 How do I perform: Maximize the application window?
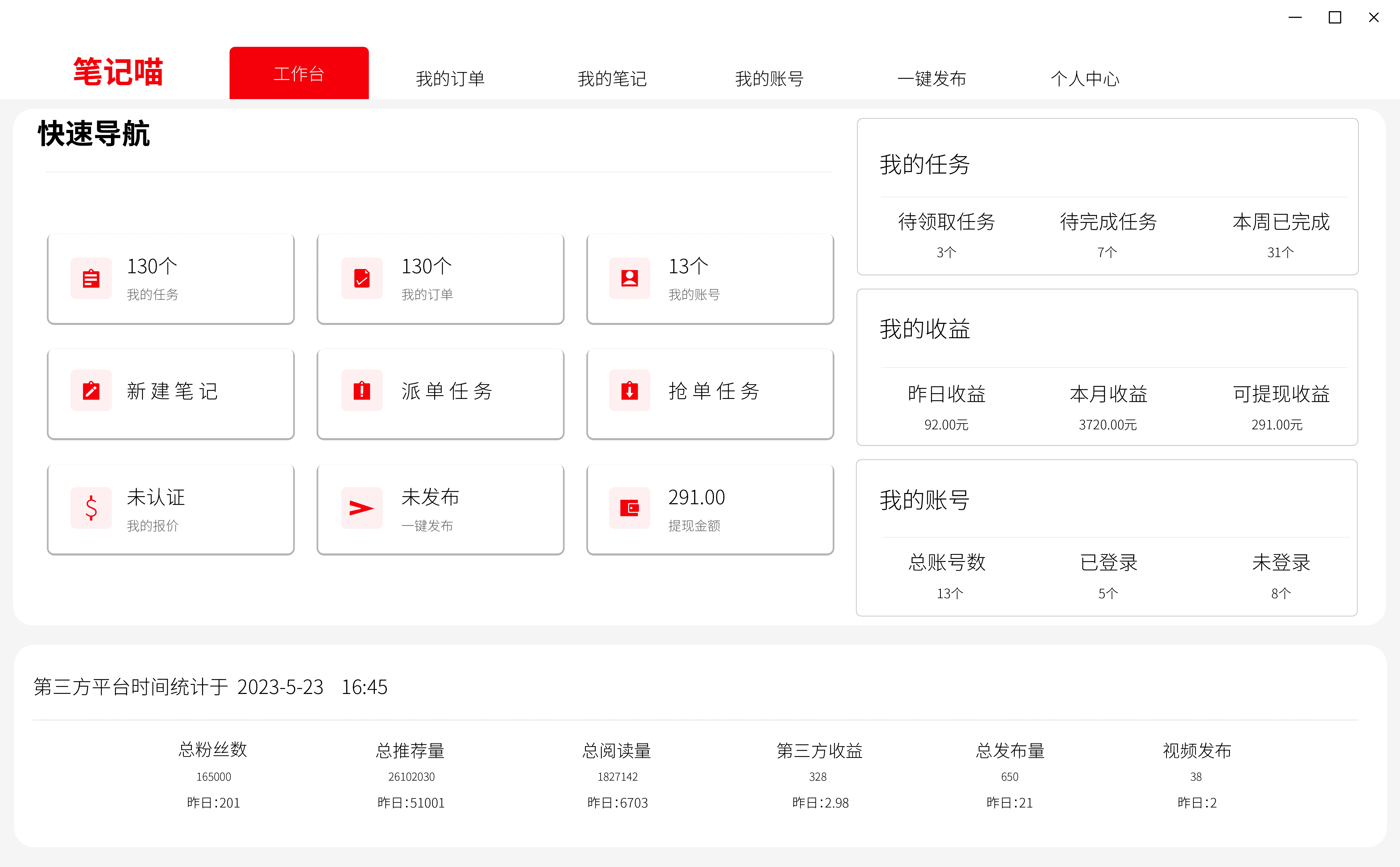pos(1335,18)
